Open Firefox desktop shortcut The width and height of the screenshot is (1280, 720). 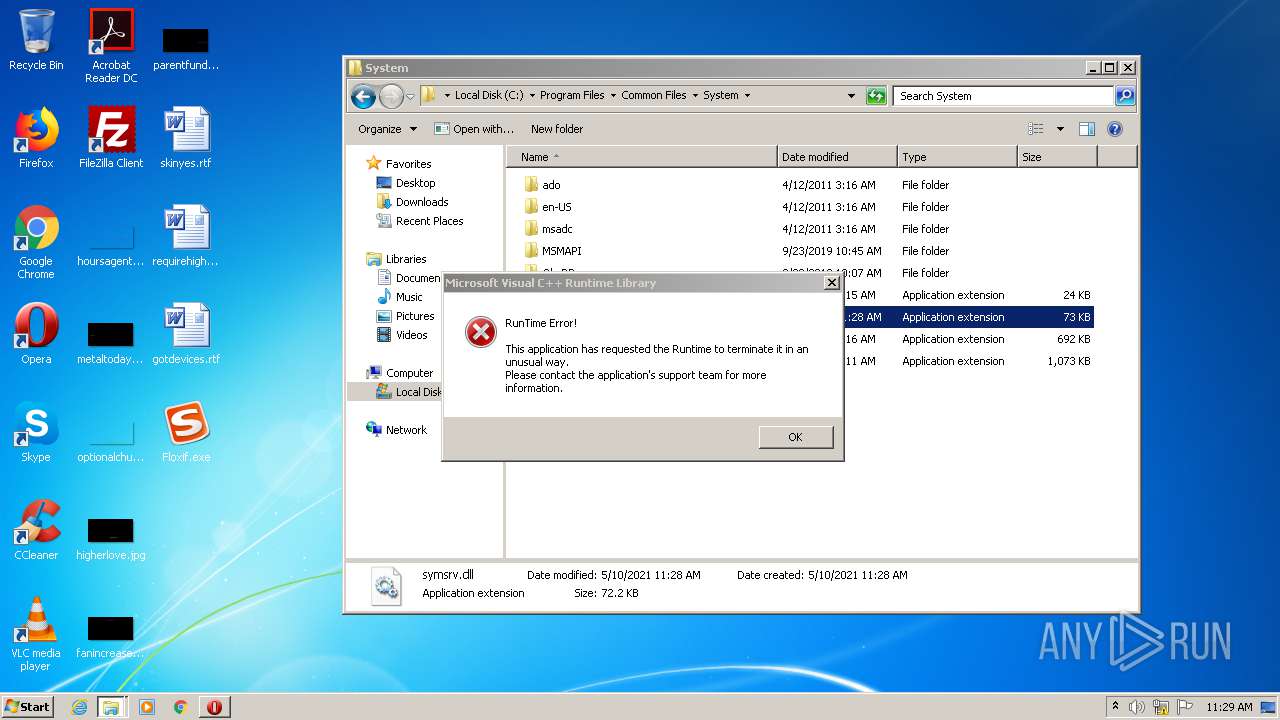36,138
